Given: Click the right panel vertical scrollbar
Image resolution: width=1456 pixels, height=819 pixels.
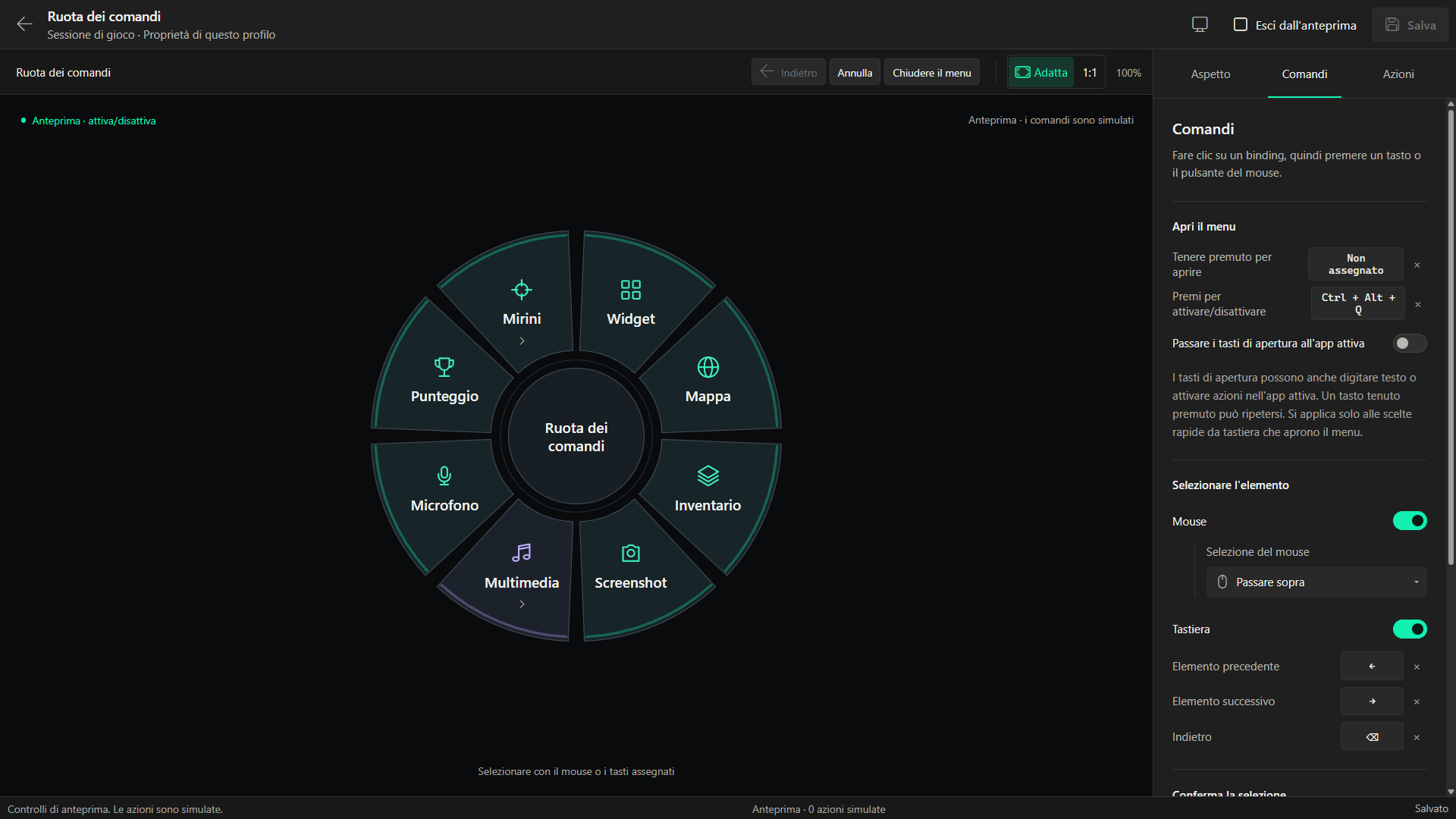Looking at the screenshot, I should click(x=1451, y=337).
